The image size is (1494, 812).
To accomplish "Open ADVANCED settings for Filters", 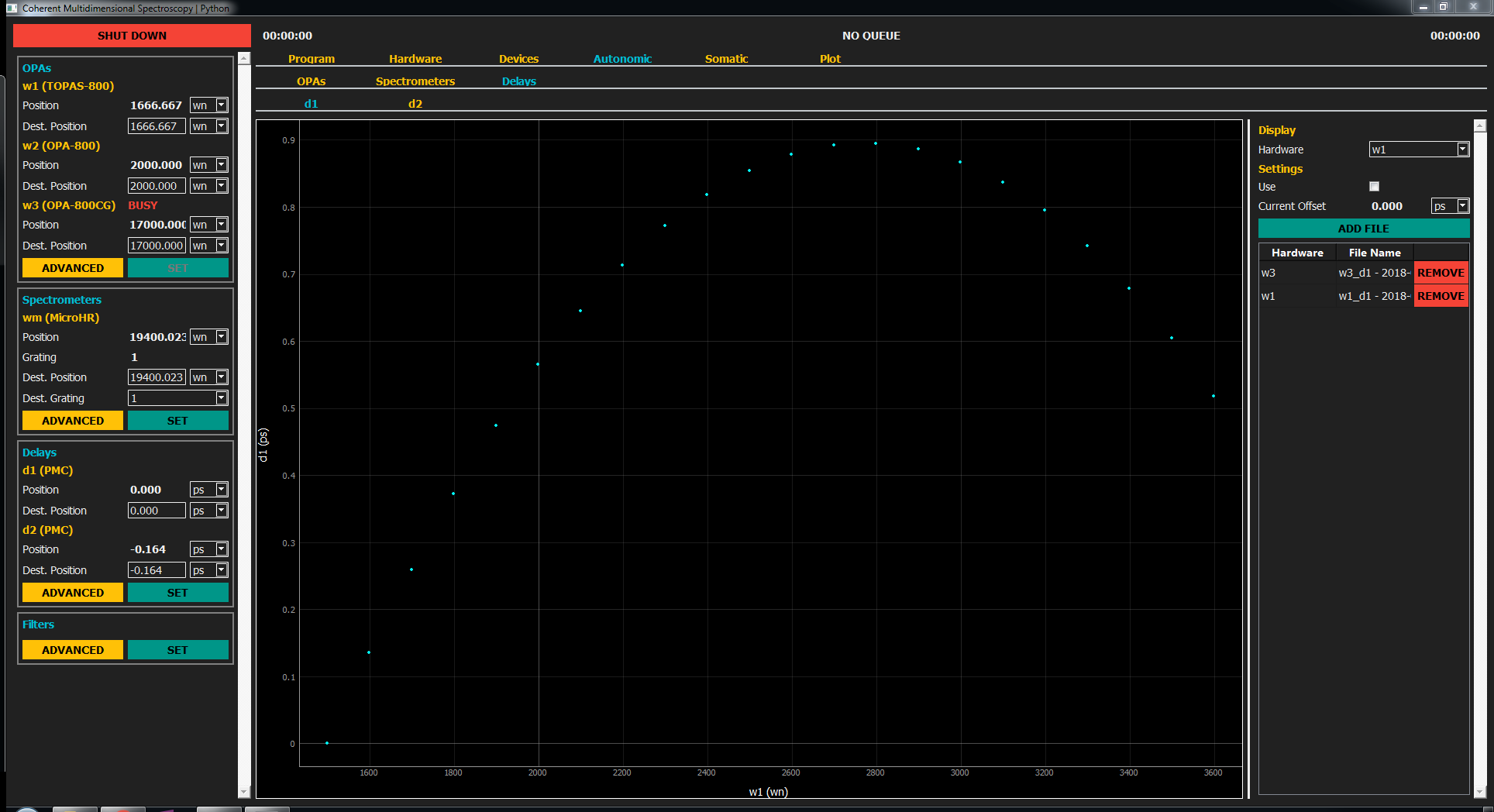I will 73,650.
